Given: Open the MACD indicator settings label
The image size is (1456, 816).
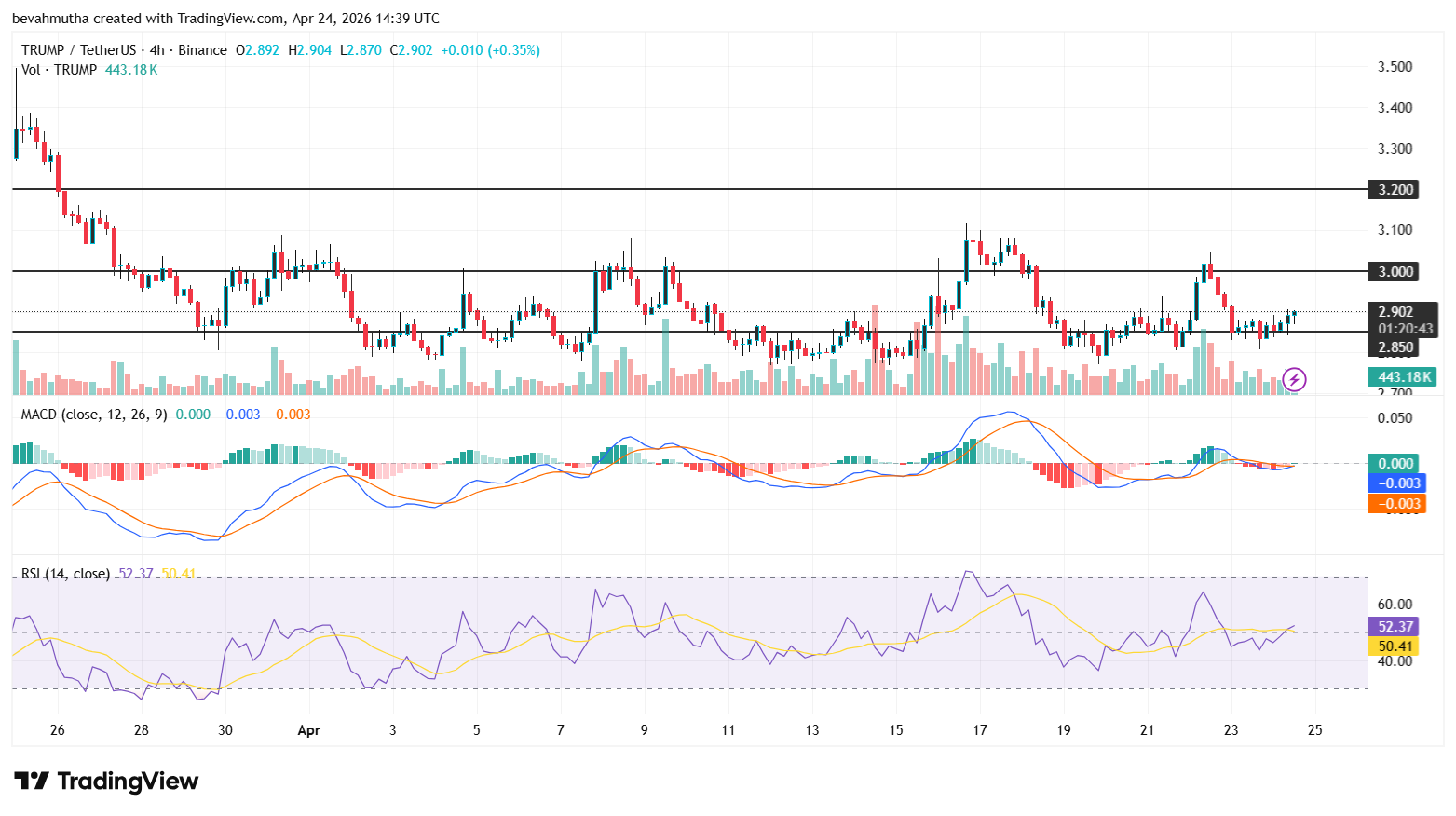Looking at the screenshot, I should coord(92,415).
